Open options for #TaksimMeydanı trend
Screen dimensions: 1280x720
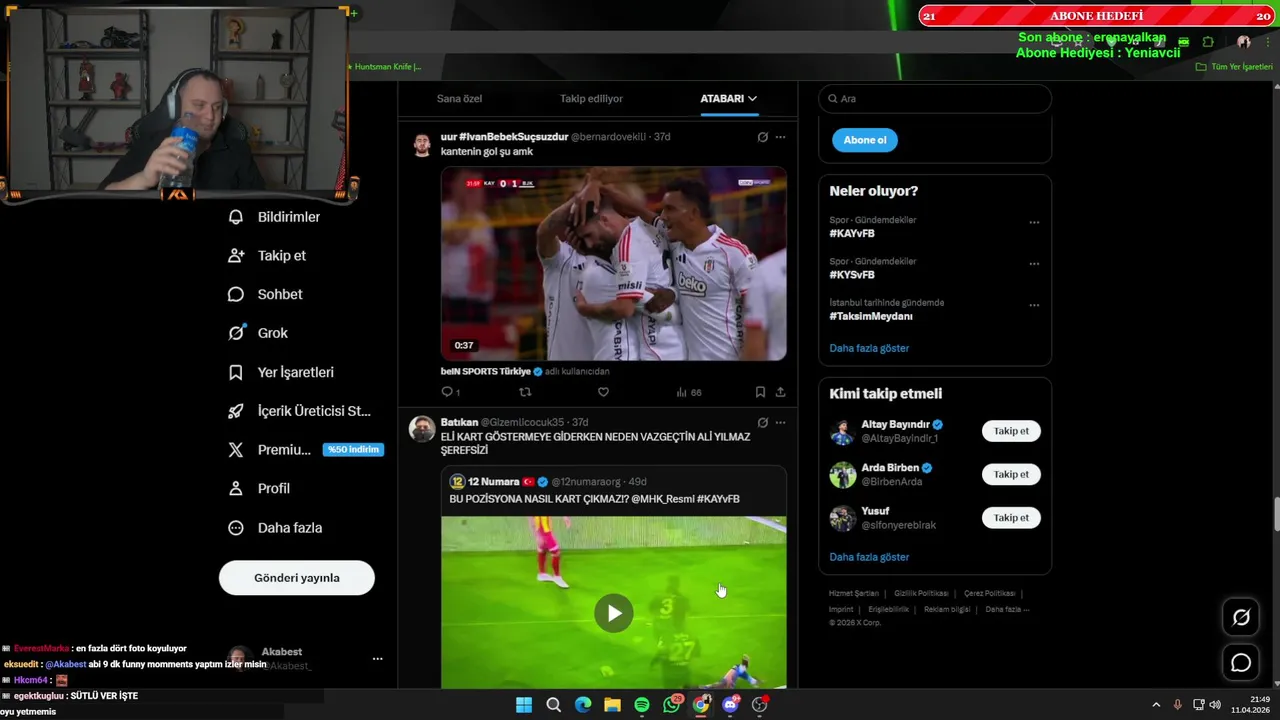1034,305
